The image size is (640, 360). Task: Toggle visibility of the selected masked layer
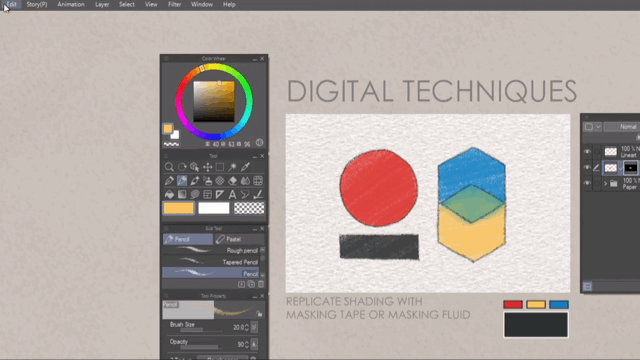tap(587, 167)
